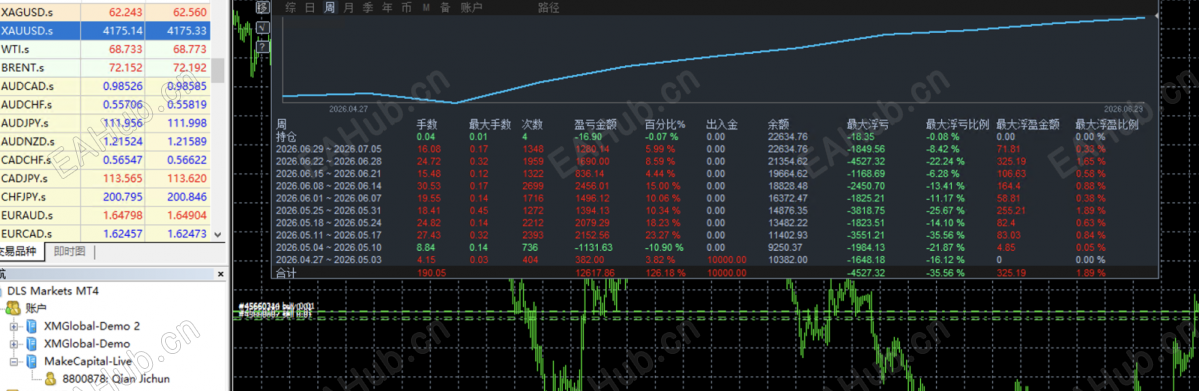Open the 路径 path tab

[548, 8]
